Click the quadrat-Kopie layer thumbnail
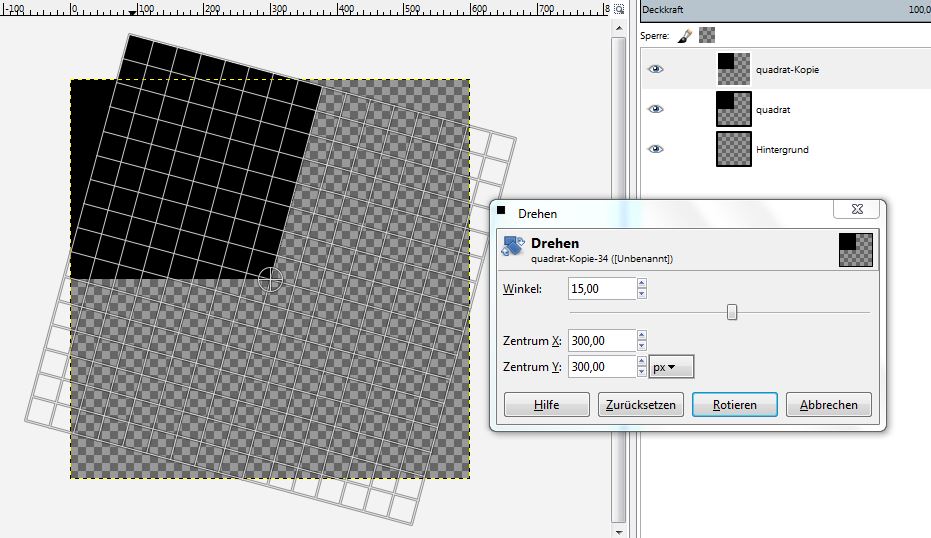The height and width of the screenshot is (538, 931). coord(734,69)
